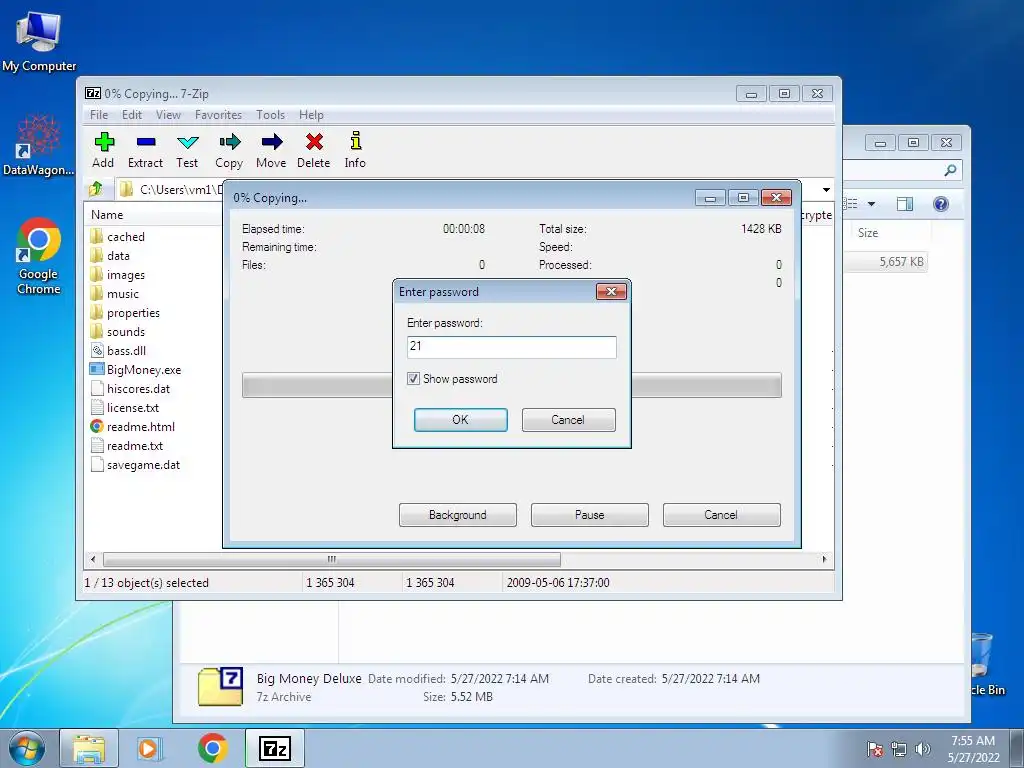Click scroll left arrow in 7-Zip list
The image size is (1024, 768).
click(x=93, y=560)
